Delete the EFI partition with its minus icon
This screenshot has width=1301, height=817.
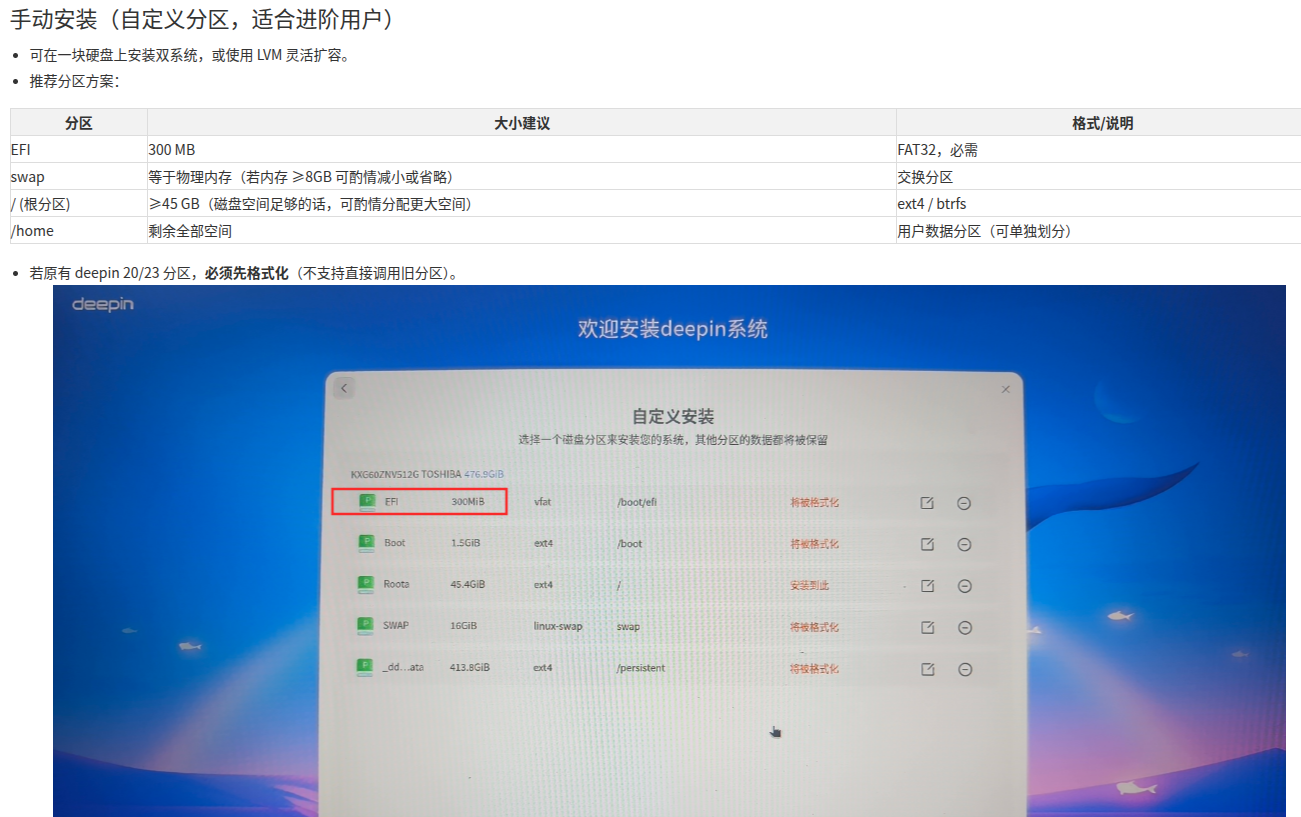pyautogui.click(x=964, y=503)
